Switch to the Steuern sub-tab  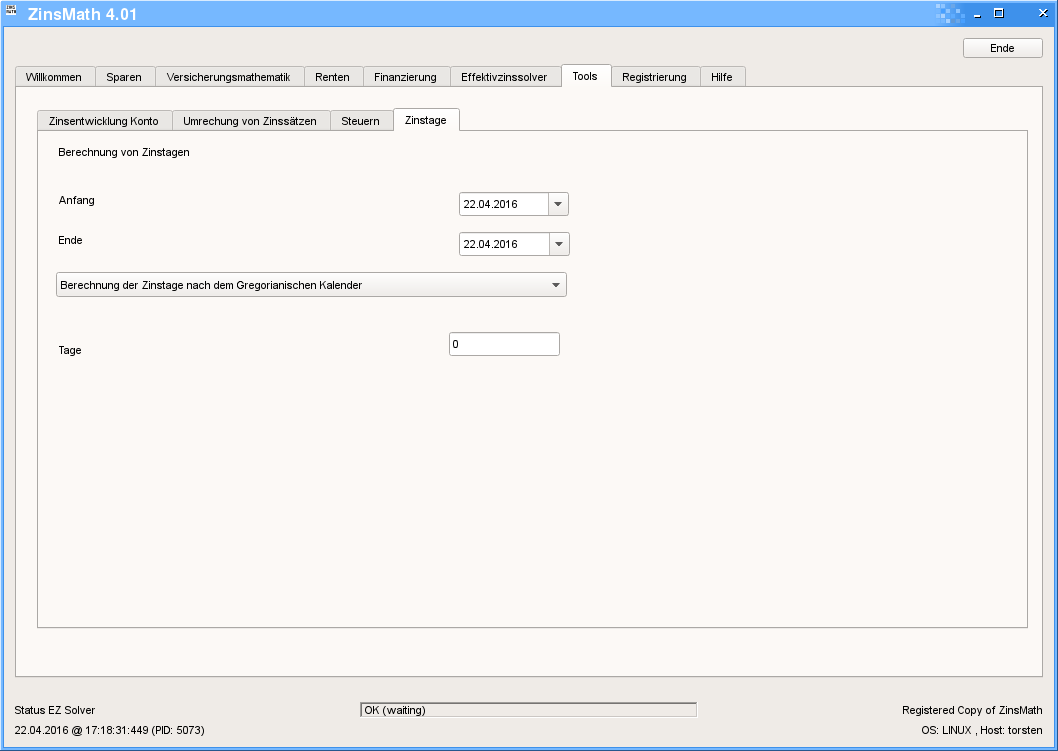click(361, 121)
